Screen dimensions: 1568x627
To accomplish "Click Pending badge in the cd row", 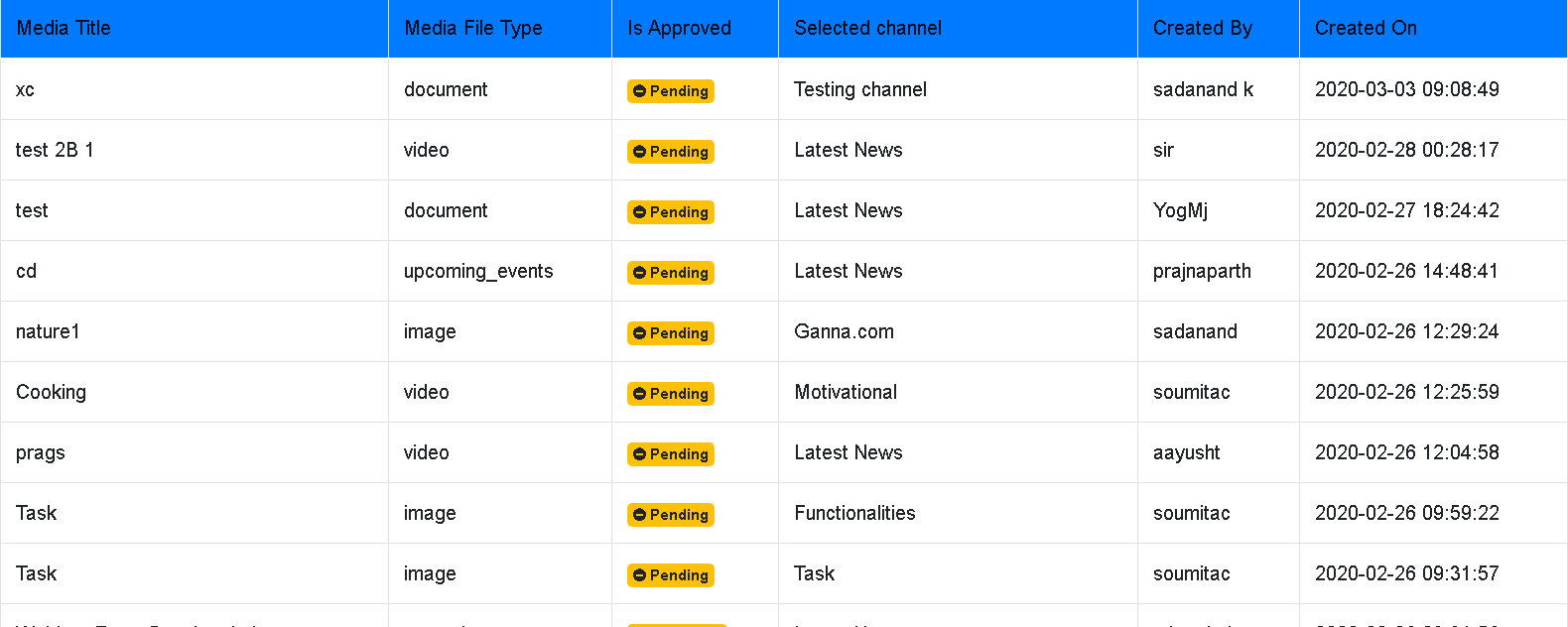I will tap(671, 273).
